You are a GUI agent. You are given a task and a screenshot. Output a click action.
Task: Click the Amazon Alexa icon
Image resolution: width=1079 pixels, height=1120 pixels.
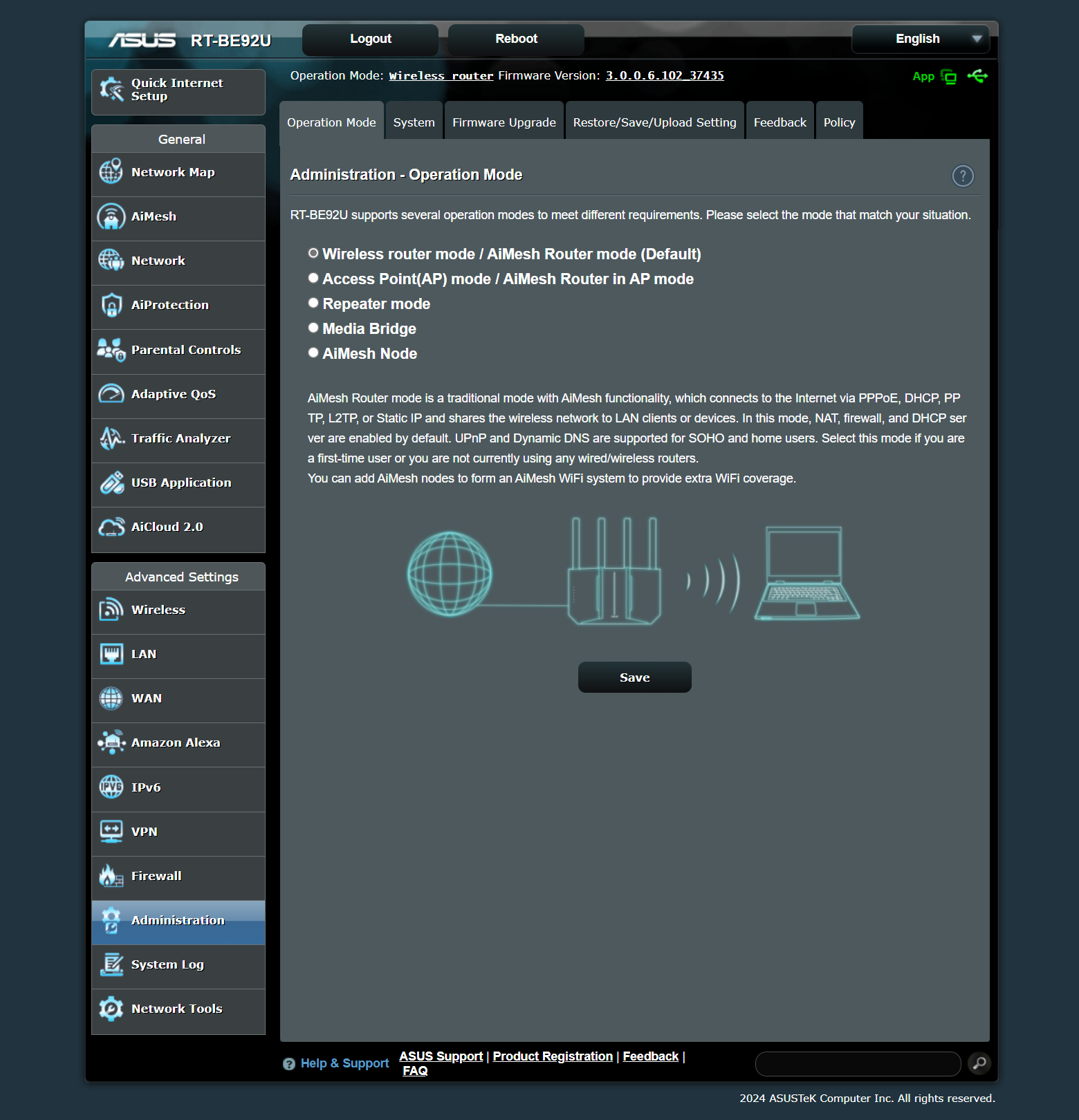click(x=111, y=743)
